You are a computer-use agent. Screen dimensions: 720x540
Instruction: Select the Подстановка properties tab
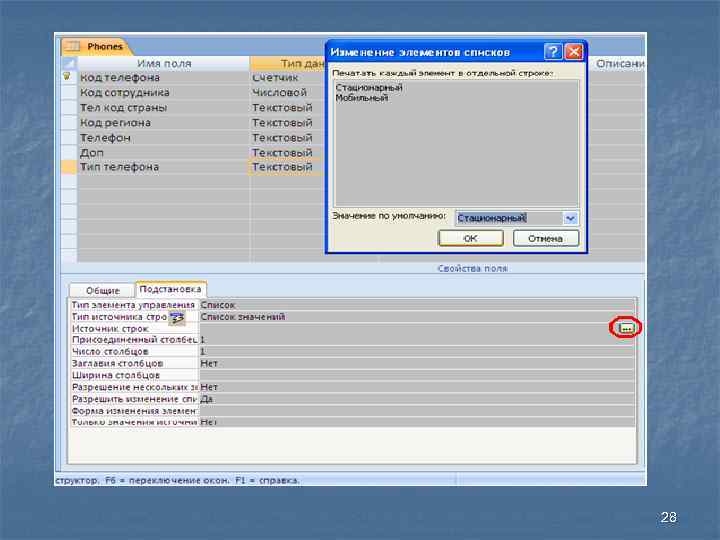[170, 289]
